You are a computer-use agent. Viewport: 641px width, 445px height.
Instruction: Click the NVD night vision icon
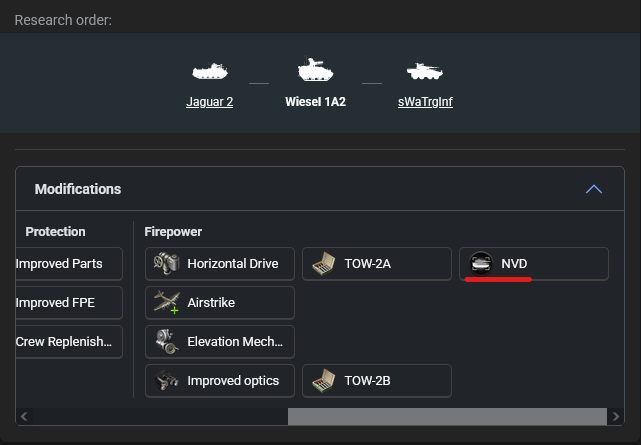pyautogui.click(x=480, y=264)
